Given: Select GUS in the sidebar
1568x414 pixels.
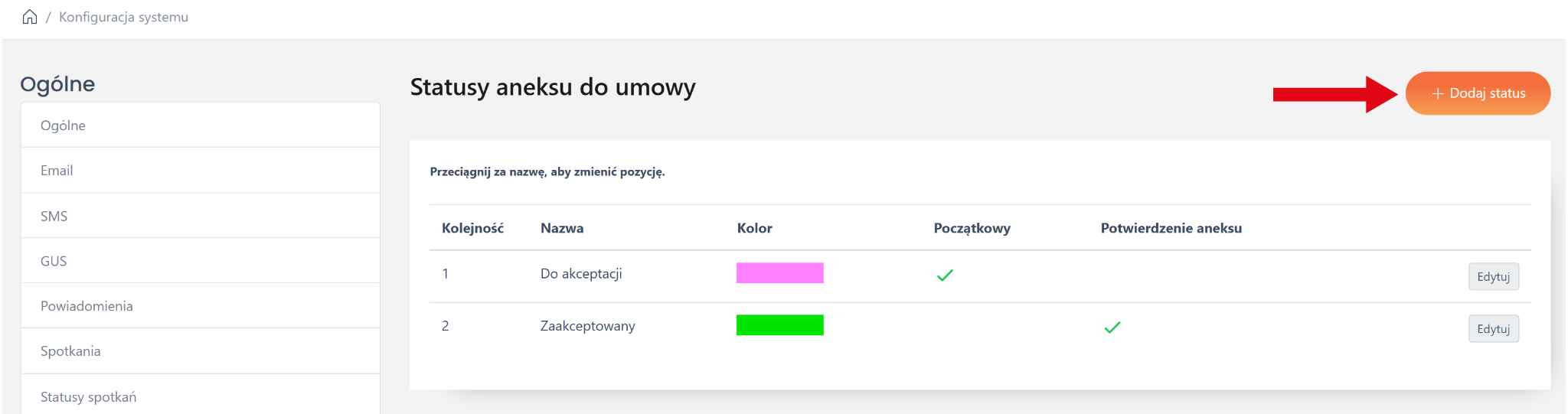Looking at the screenshot, I should point(54,261).
